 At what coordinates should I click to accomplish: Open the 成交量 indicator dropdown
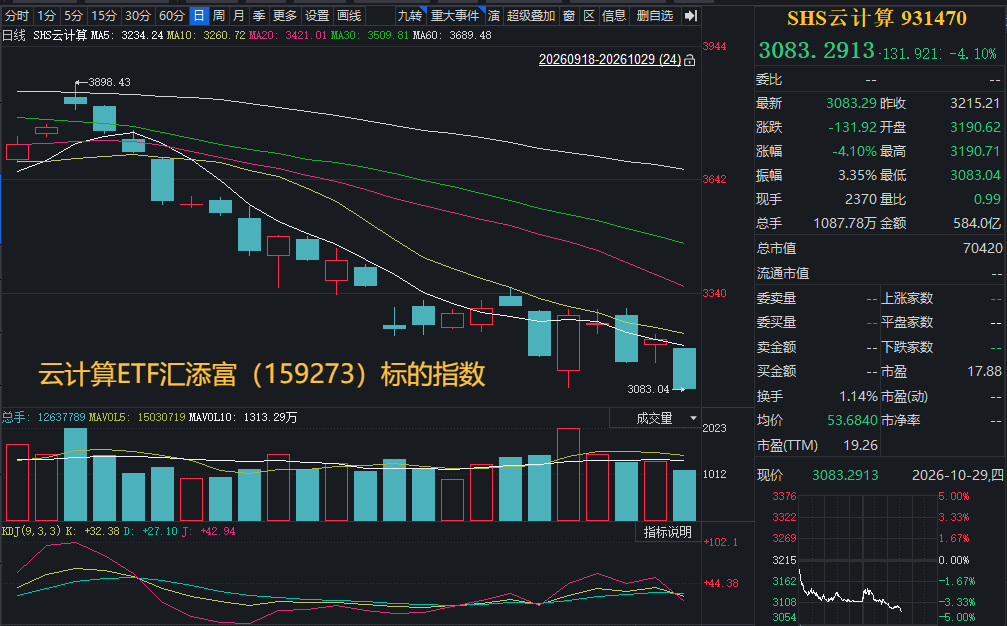(655, 419)
